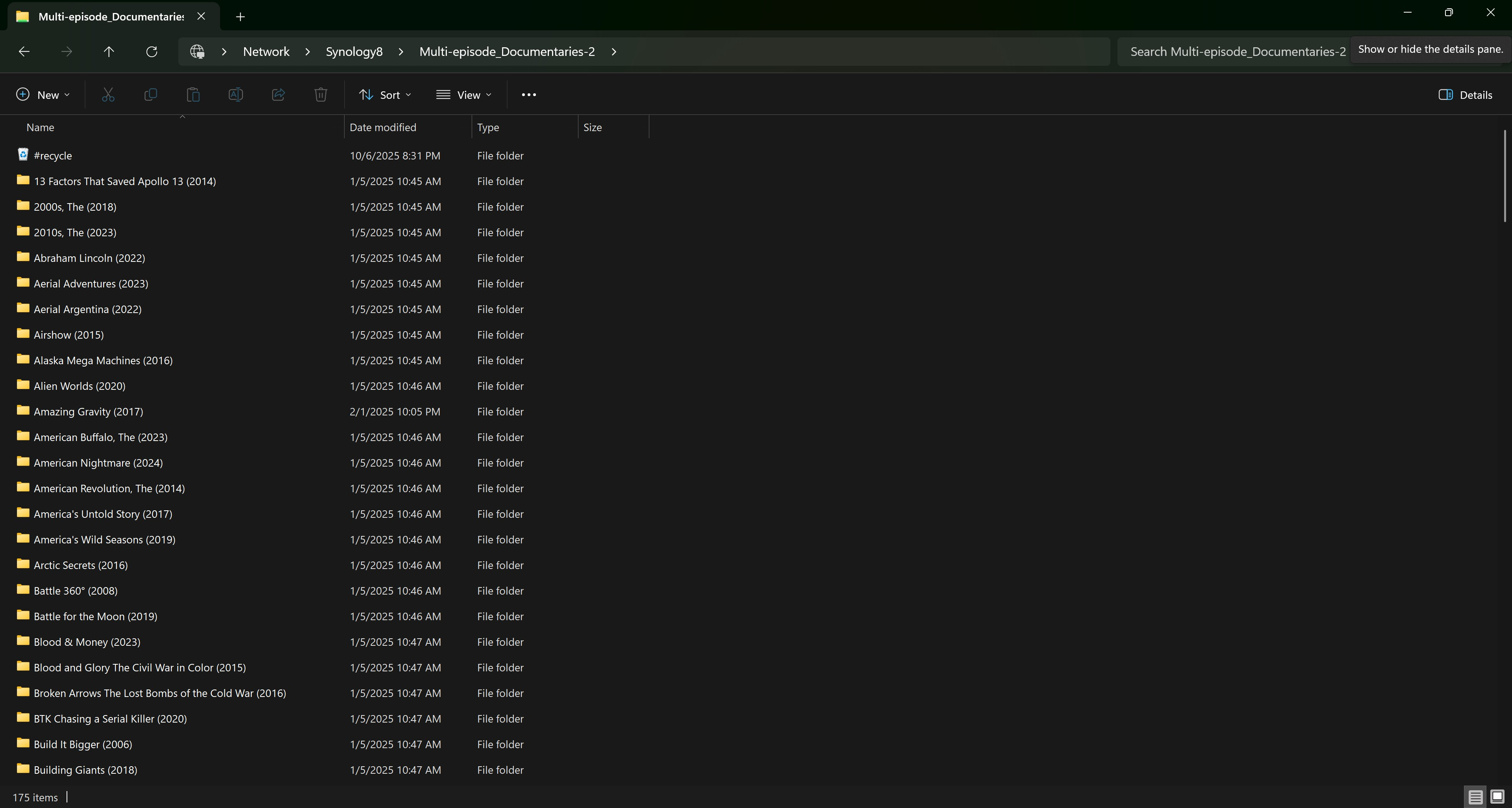Click the Cut scissors icon
Screen dimensions: 1512x808
point(108,95)
